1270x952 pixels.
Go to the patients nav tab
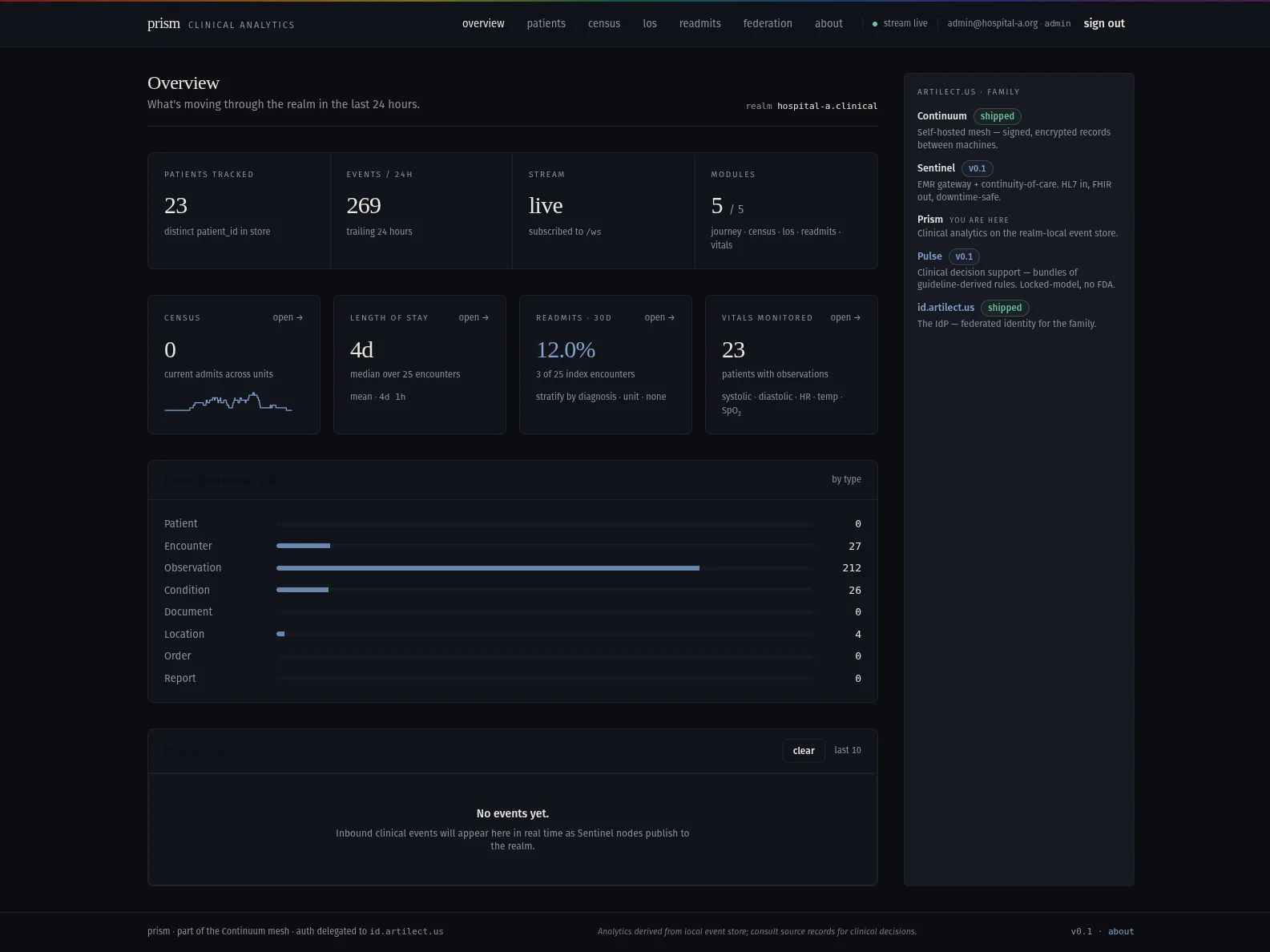coord(546,23)
